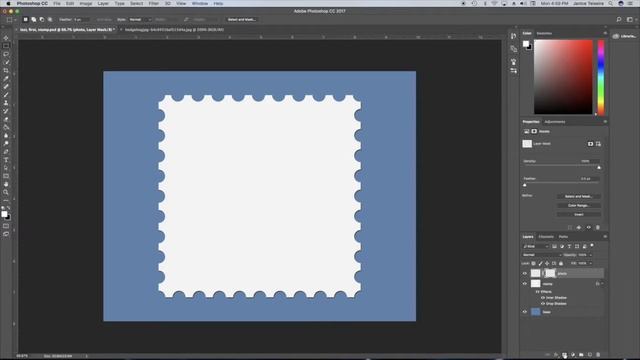Click the Feather input field in options bar
This screenshot has height=360, width=640.
[80, 20]
